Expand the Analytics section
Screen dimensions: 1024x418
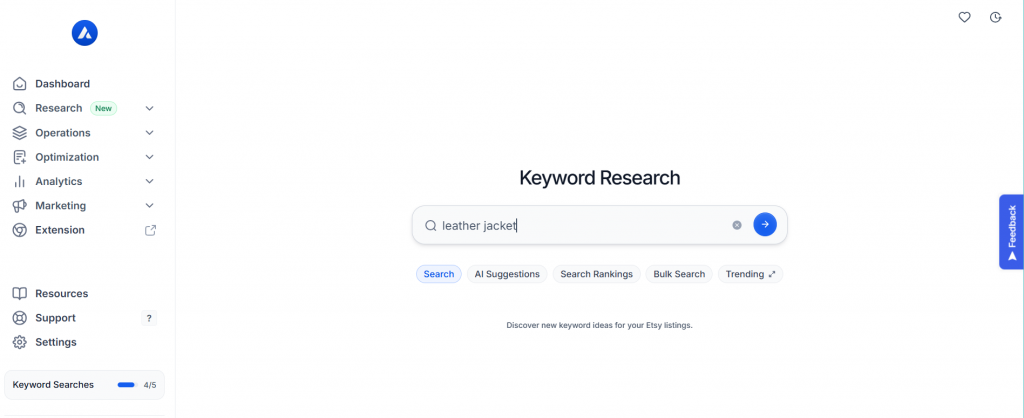click(x=150, y=181)
